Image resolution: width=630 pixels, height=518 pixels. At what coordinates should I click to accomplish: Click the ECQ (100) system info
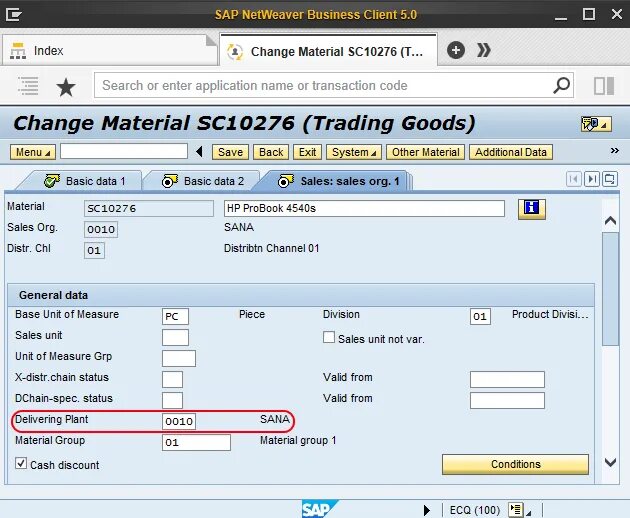point(475,510)
